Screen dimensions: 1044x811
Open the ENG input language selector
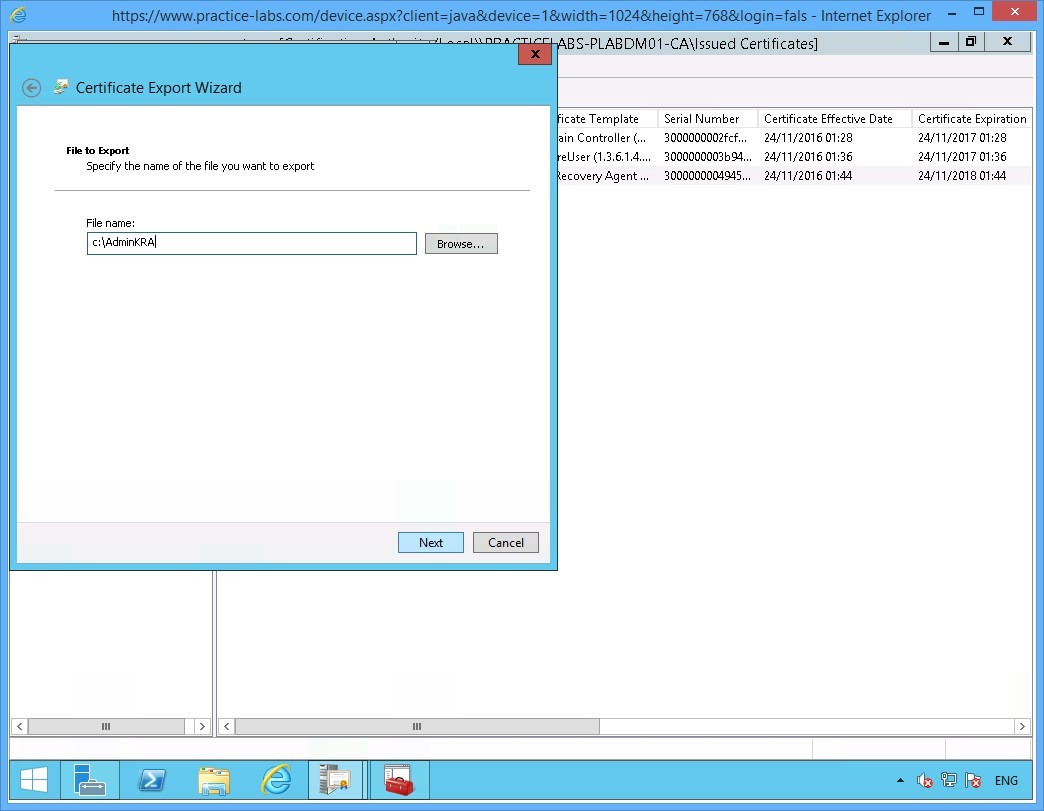(1005, 780)
